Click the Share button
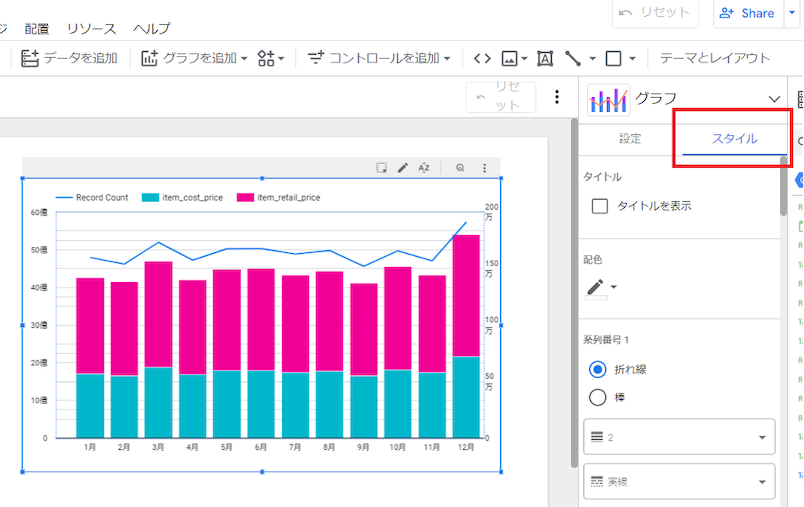Screen dimensions: 804x507 (748, 13)
